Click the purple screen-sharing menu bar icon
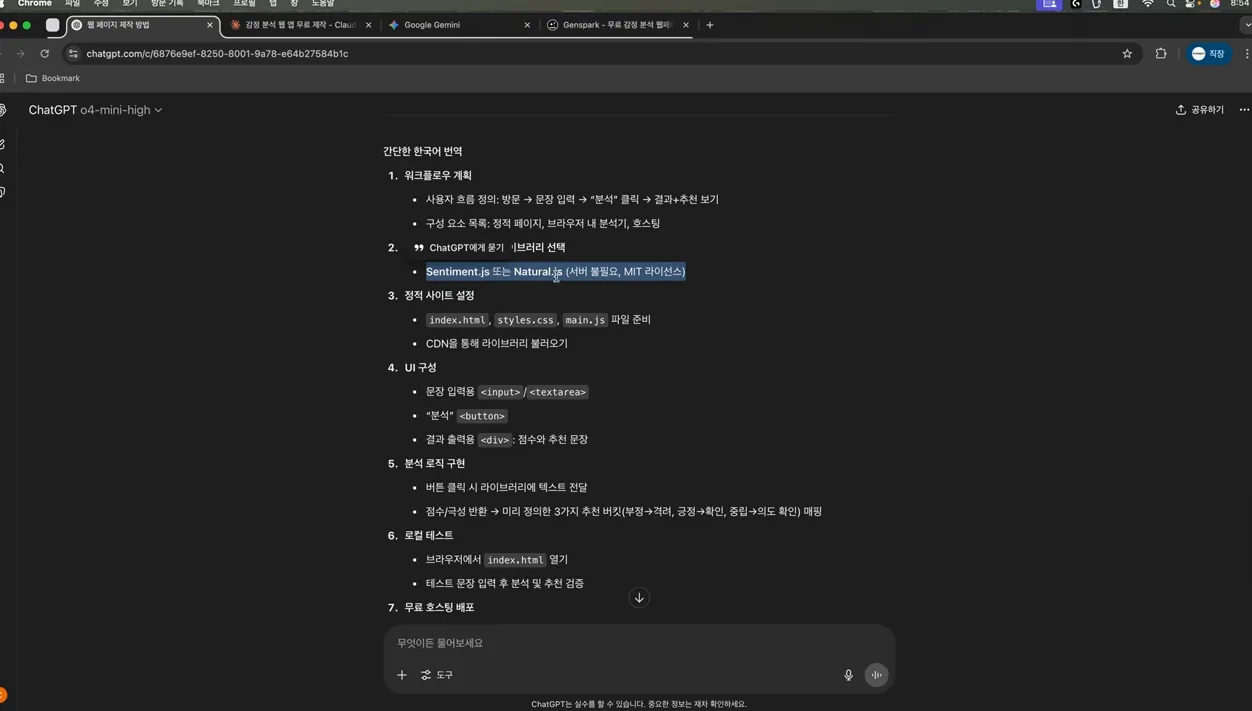This screenshot has width=1252, height=711. (1049, 4)
